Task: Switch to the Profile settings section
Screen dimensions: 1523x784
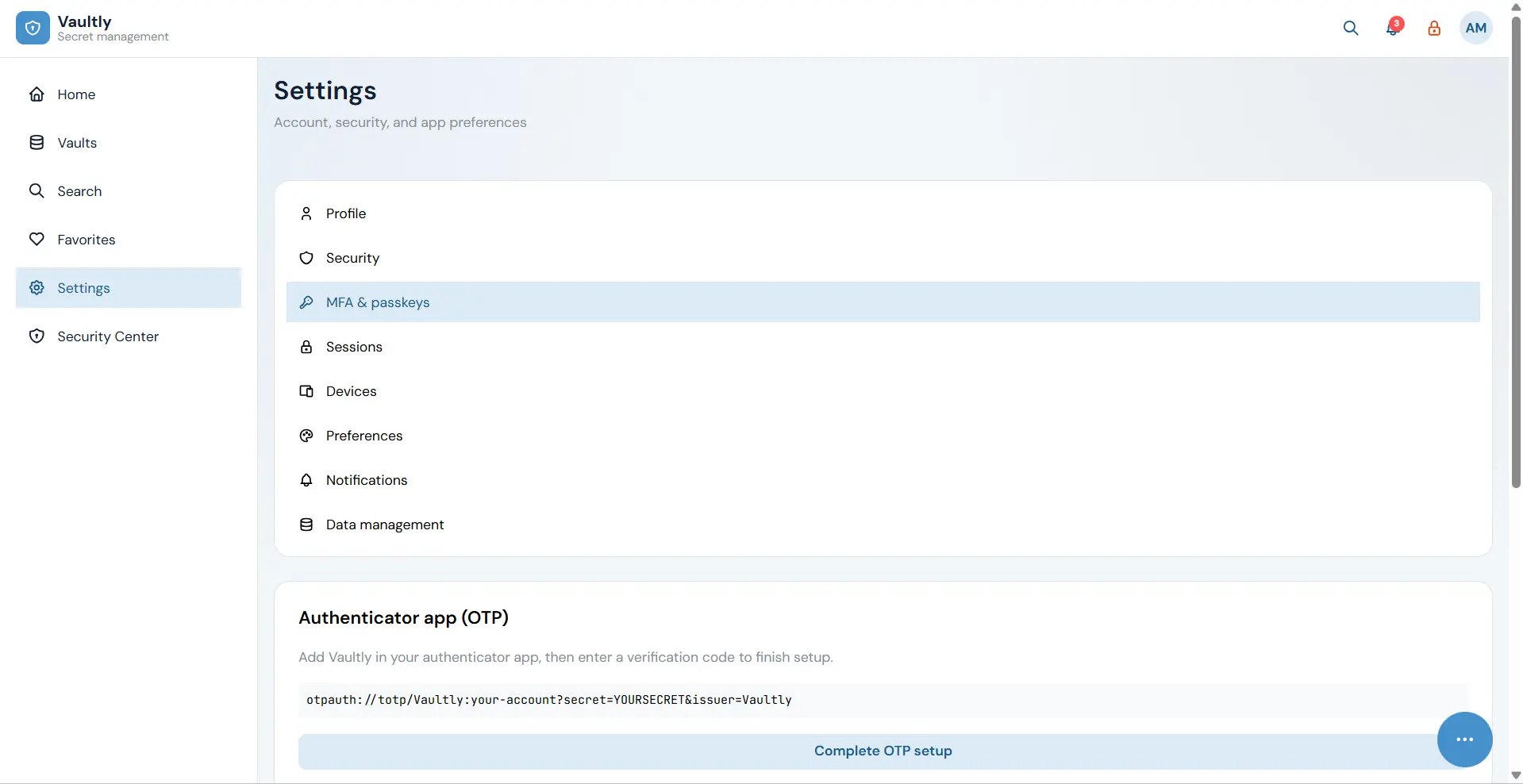Action: (883, 213)
